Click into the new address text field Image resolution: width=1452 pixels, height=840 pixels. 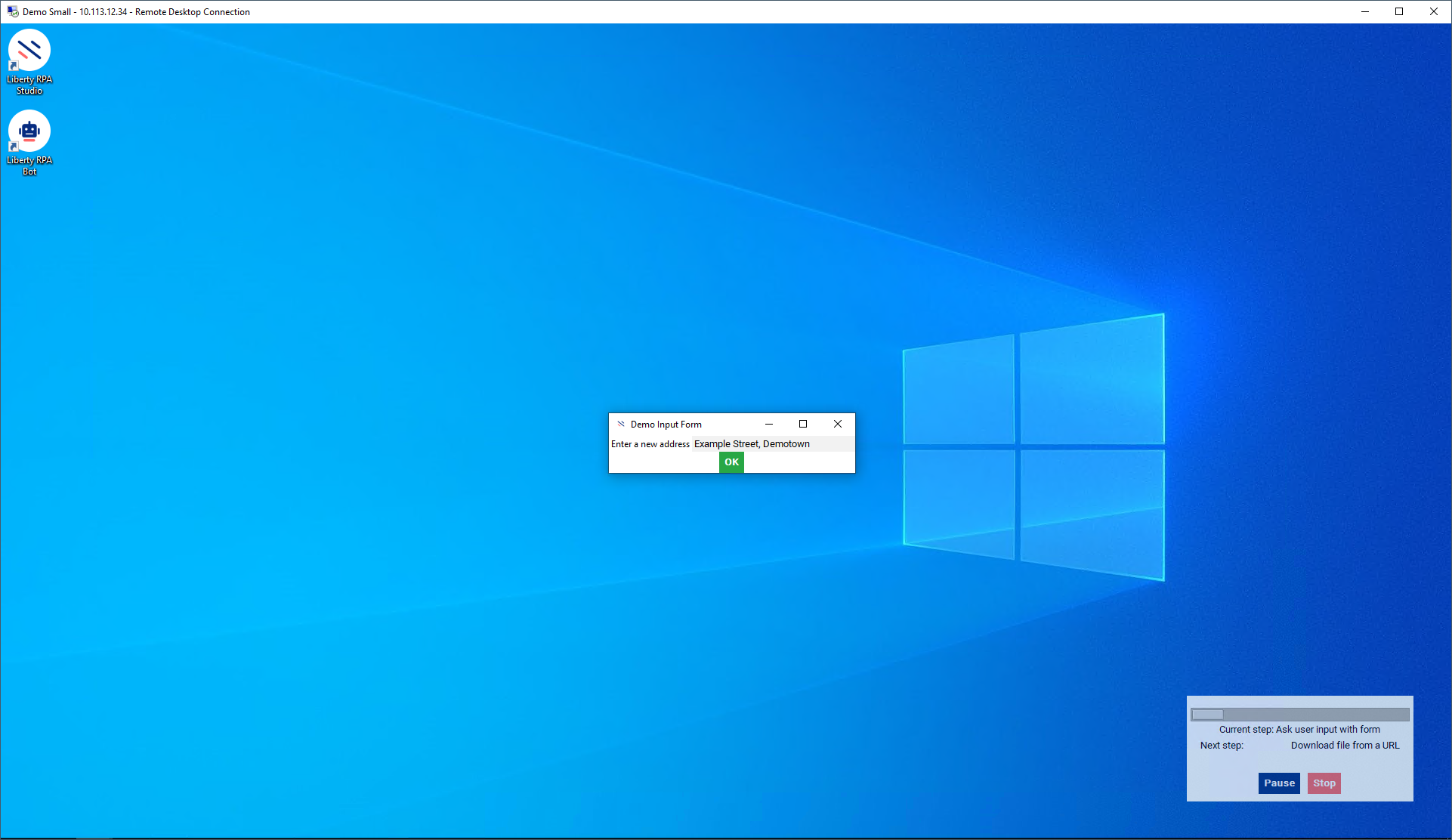[x=773, y=443]
